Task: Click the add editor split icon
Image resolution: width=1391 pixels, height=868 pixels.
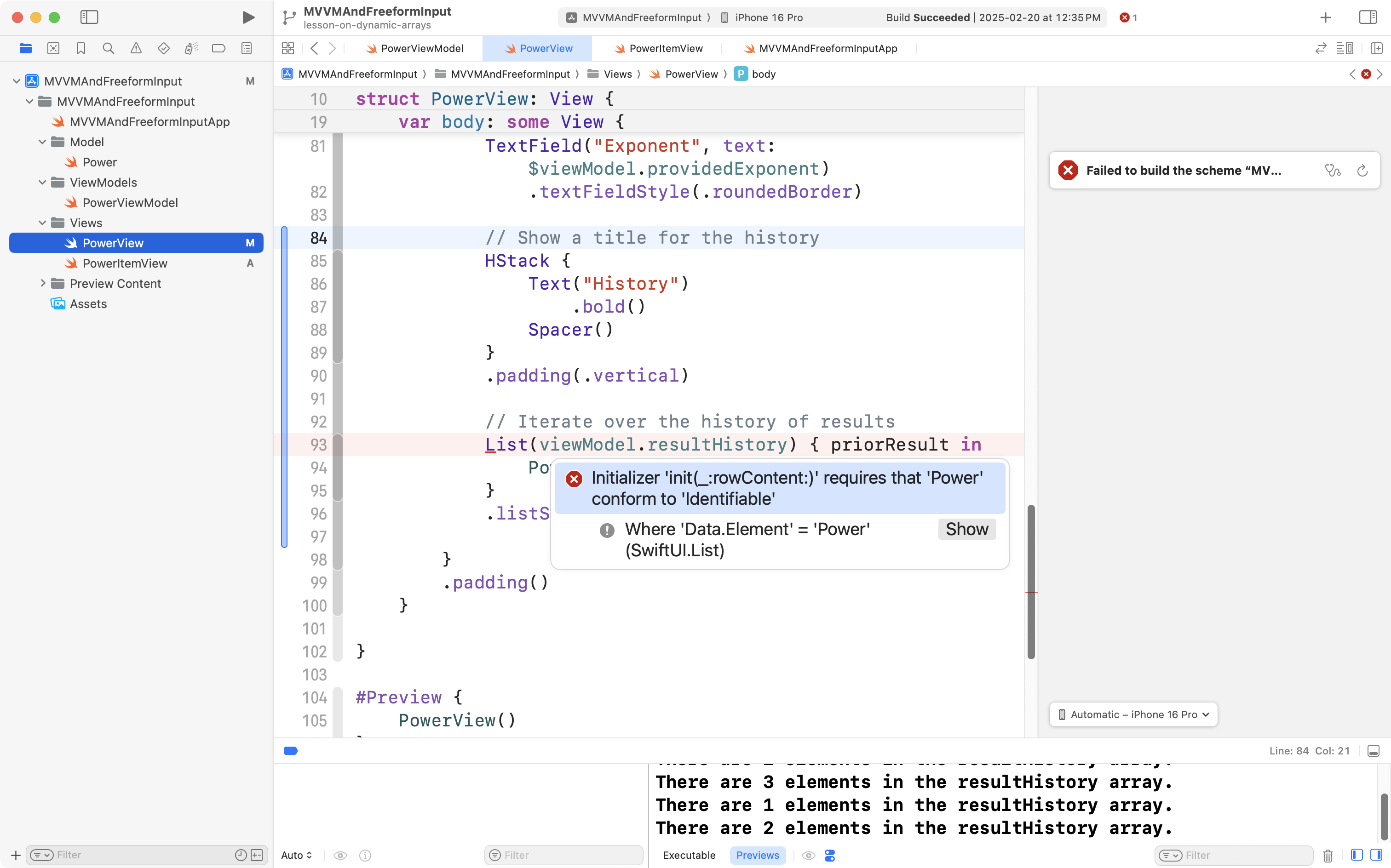Action: [1377, 48]
